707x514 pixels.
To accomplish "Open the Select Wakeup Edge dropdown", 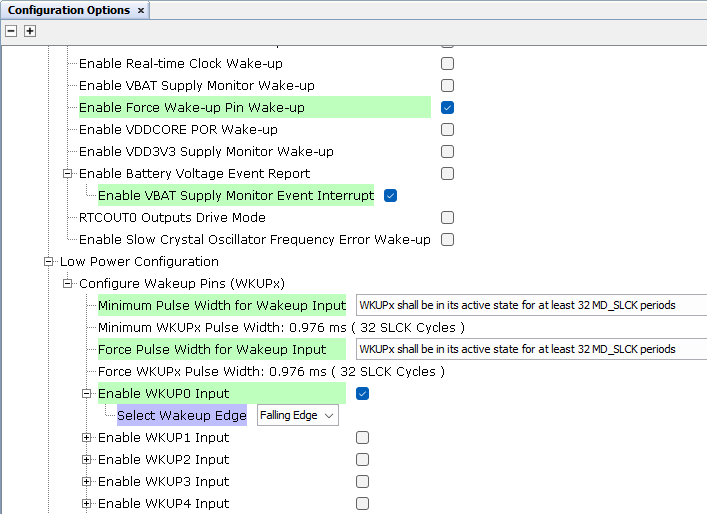I will (298, 415).
